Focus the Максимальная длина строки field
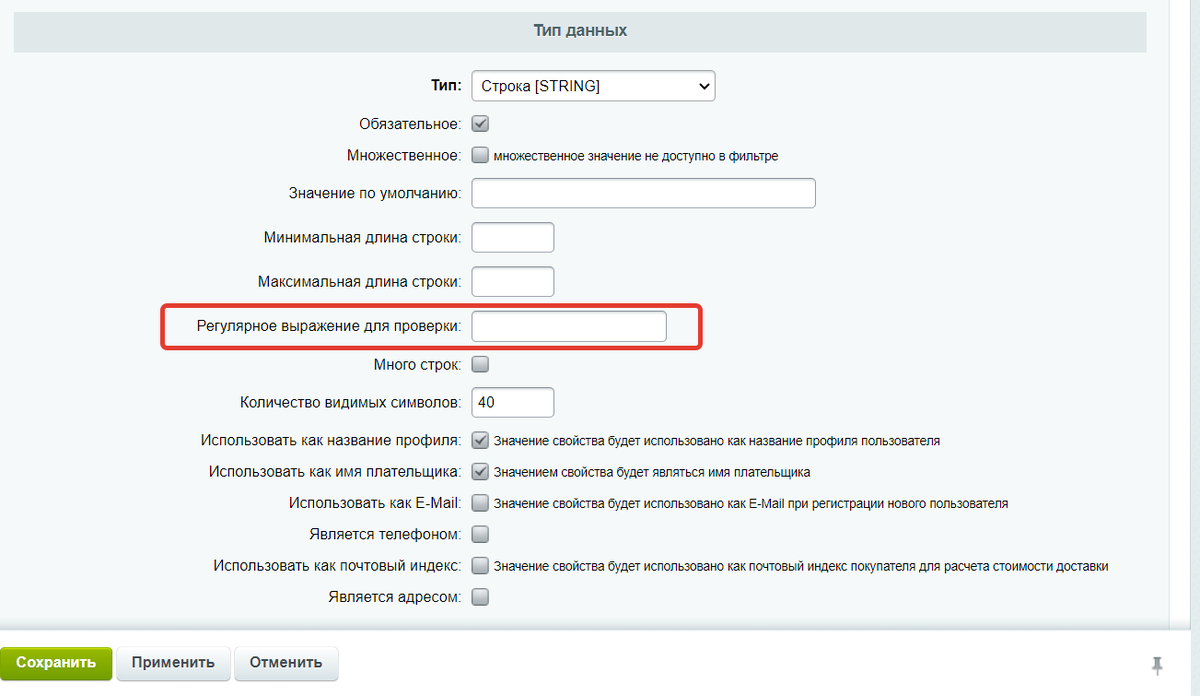Screen dimensions: 1200x696 [x=512, y=282]
